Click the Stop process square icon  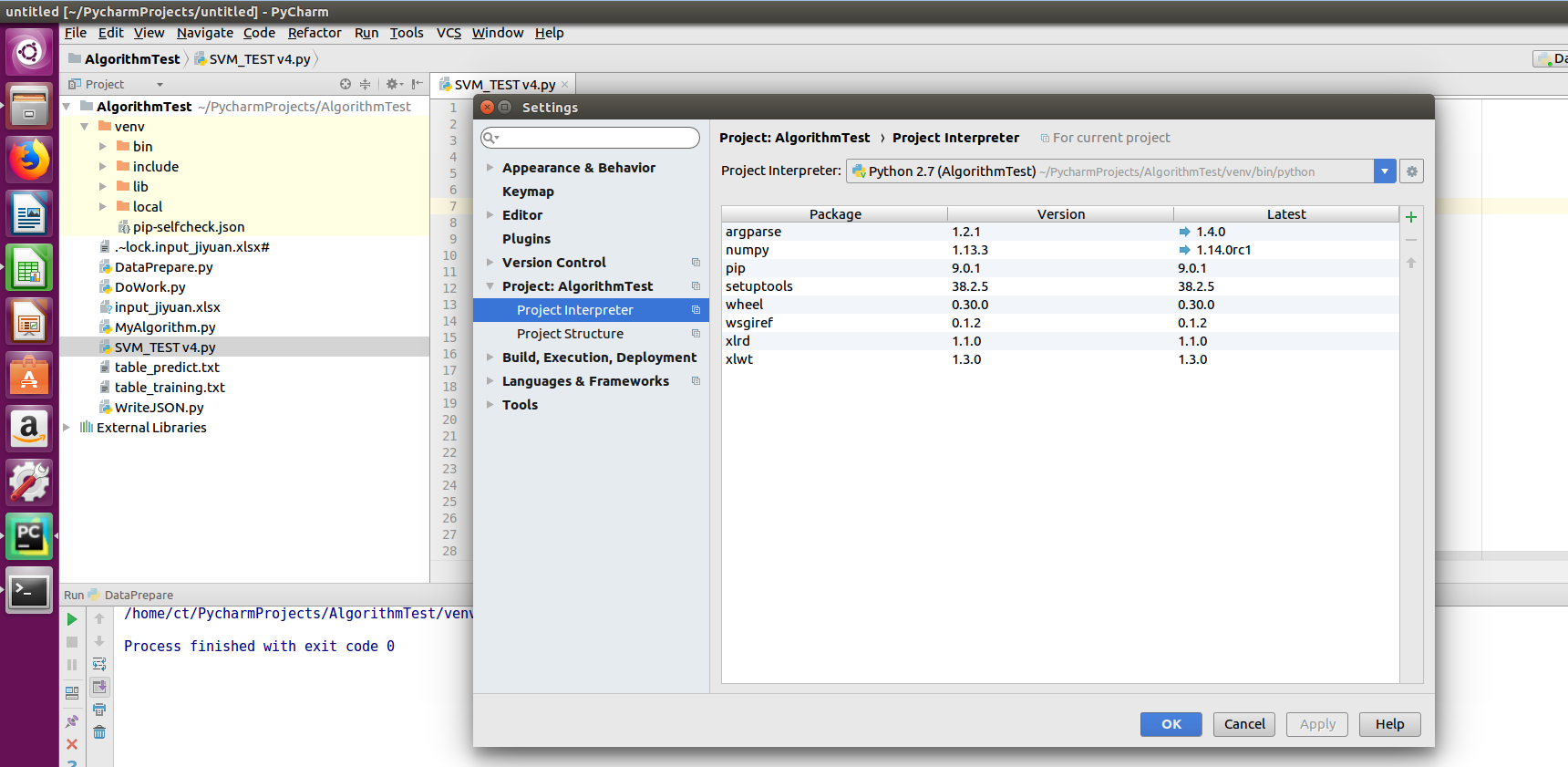pos(72,642)
